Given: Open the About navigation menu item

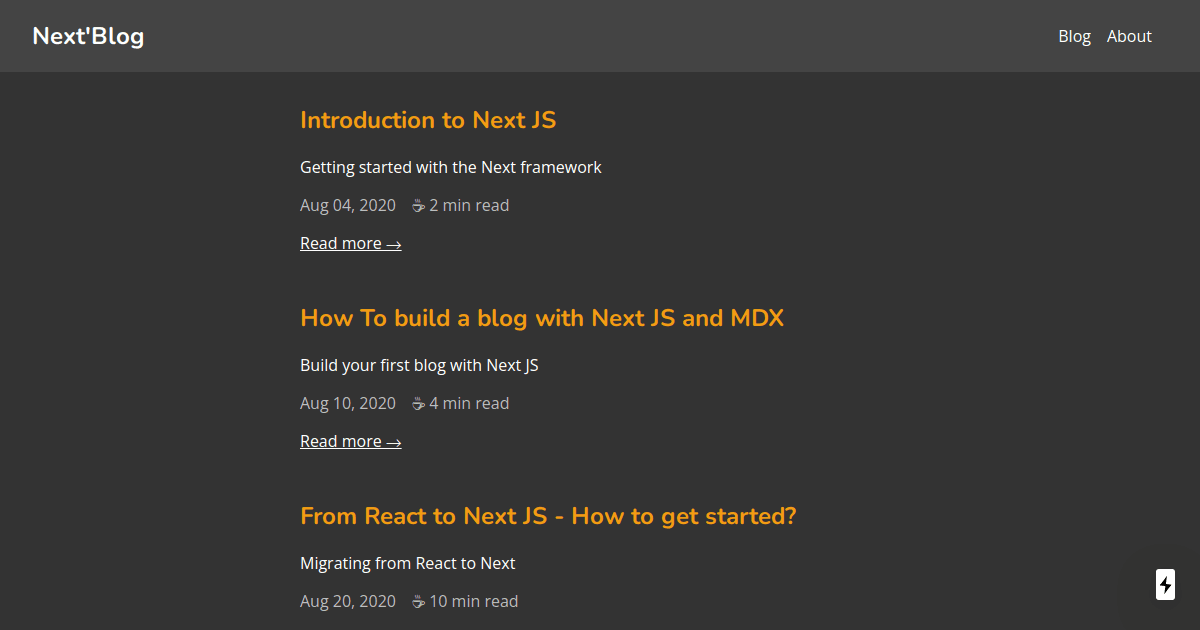Looking at the screenshot, I should click(x=1129, y=36).
